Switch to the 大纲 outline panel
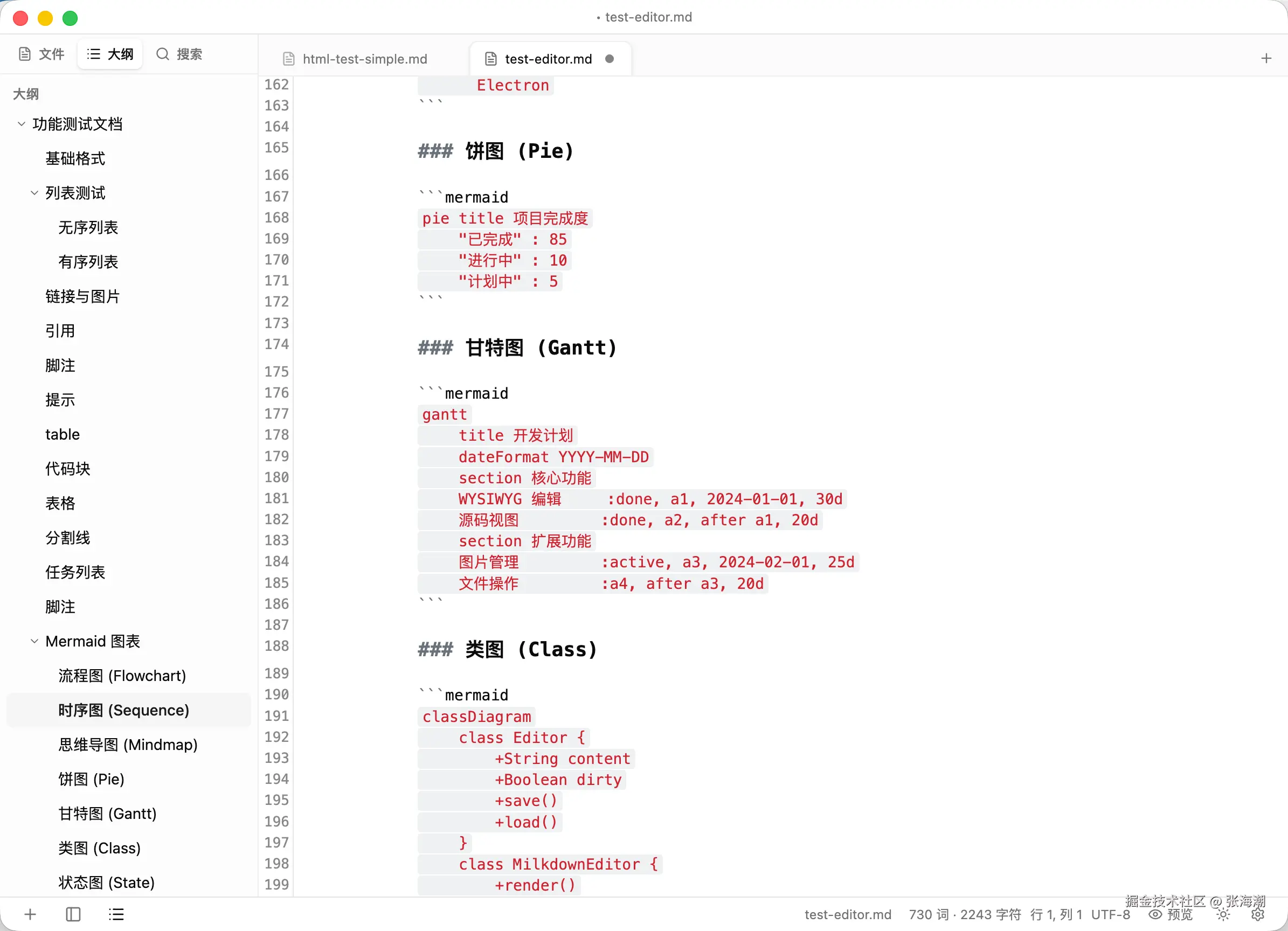 coord(110,54)
